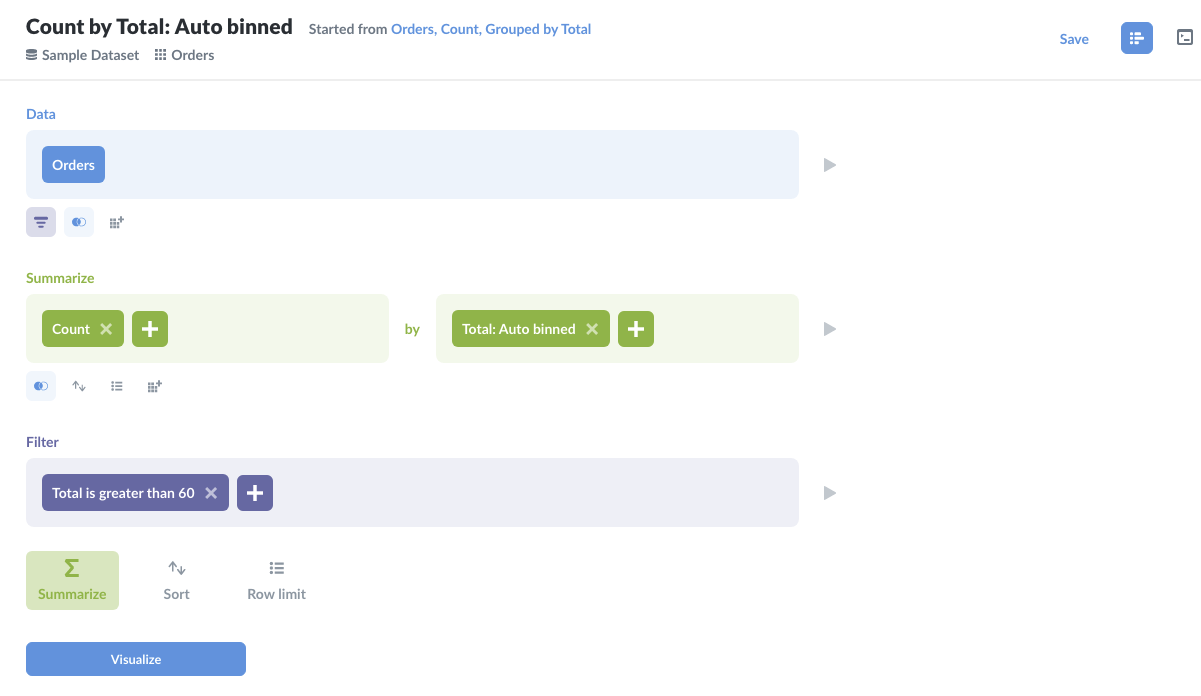Remove the 'Total is greater than 60' filter
This screenshot has height=696, width=1201.
[211, 492]
